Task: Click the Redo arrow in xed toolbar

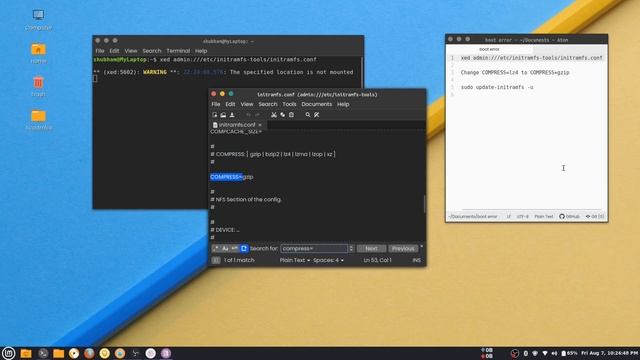Action: pyautogui.click(x=257, y=115)
